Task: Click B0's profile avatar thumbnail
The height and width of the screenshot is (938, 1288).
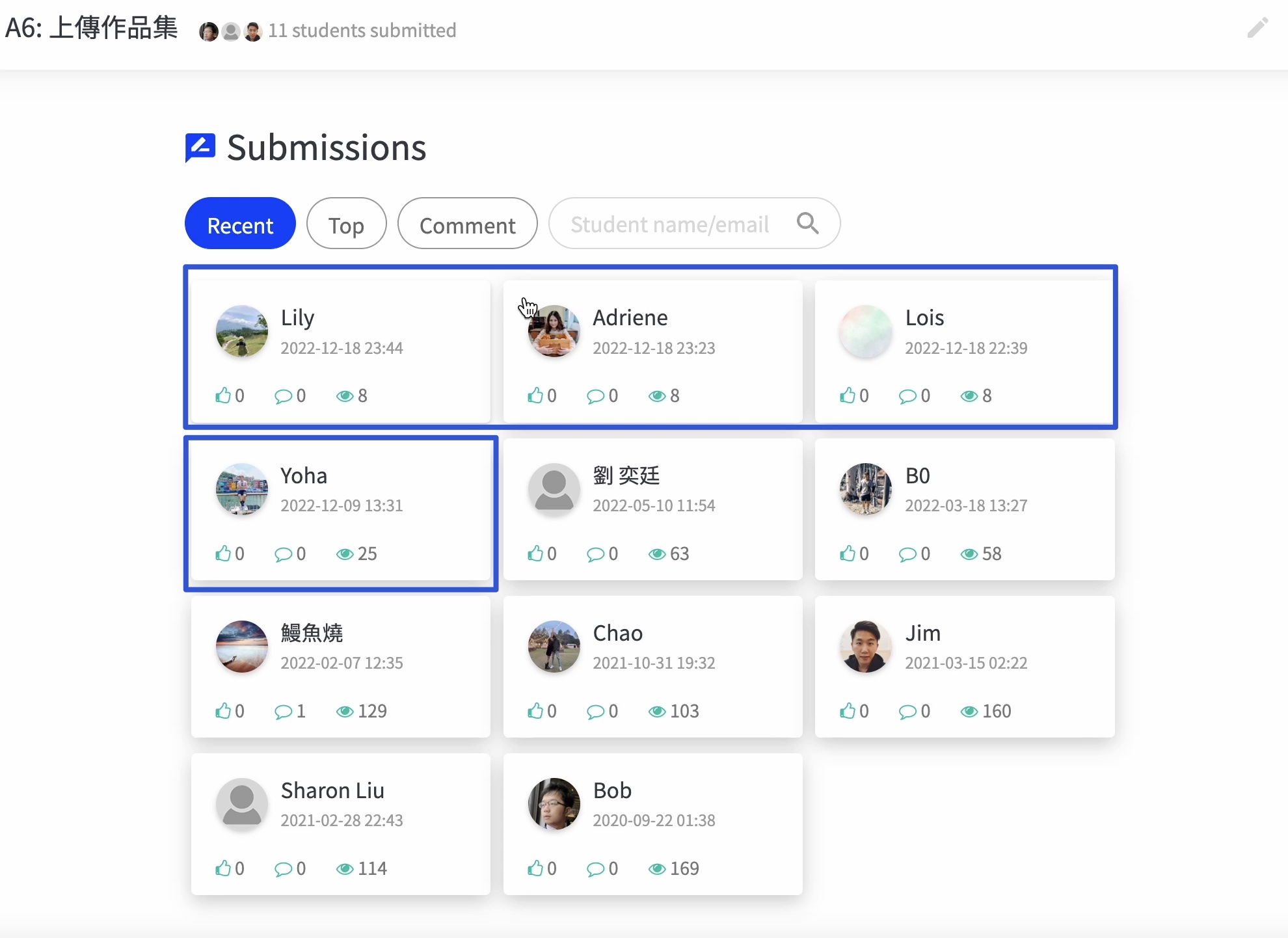Action: click(865, 489)
